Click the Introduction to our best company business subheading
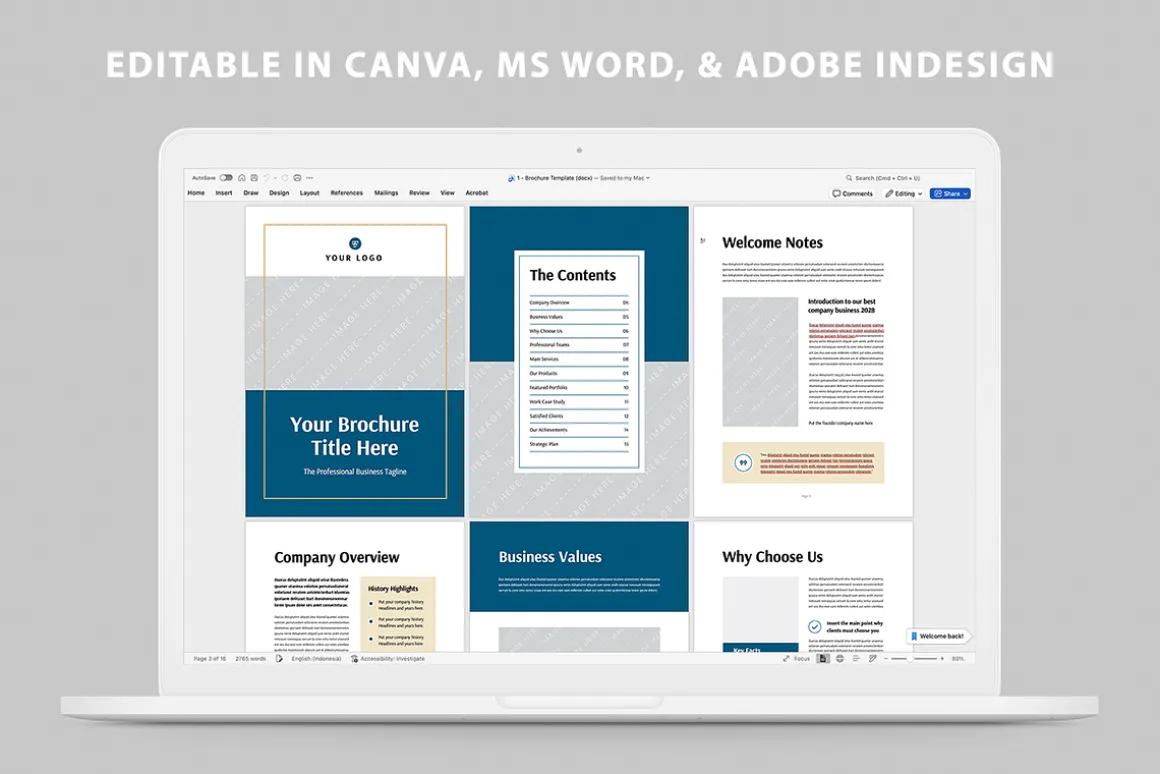Viewport: 1160px width, 774px height. pos(842,306)
